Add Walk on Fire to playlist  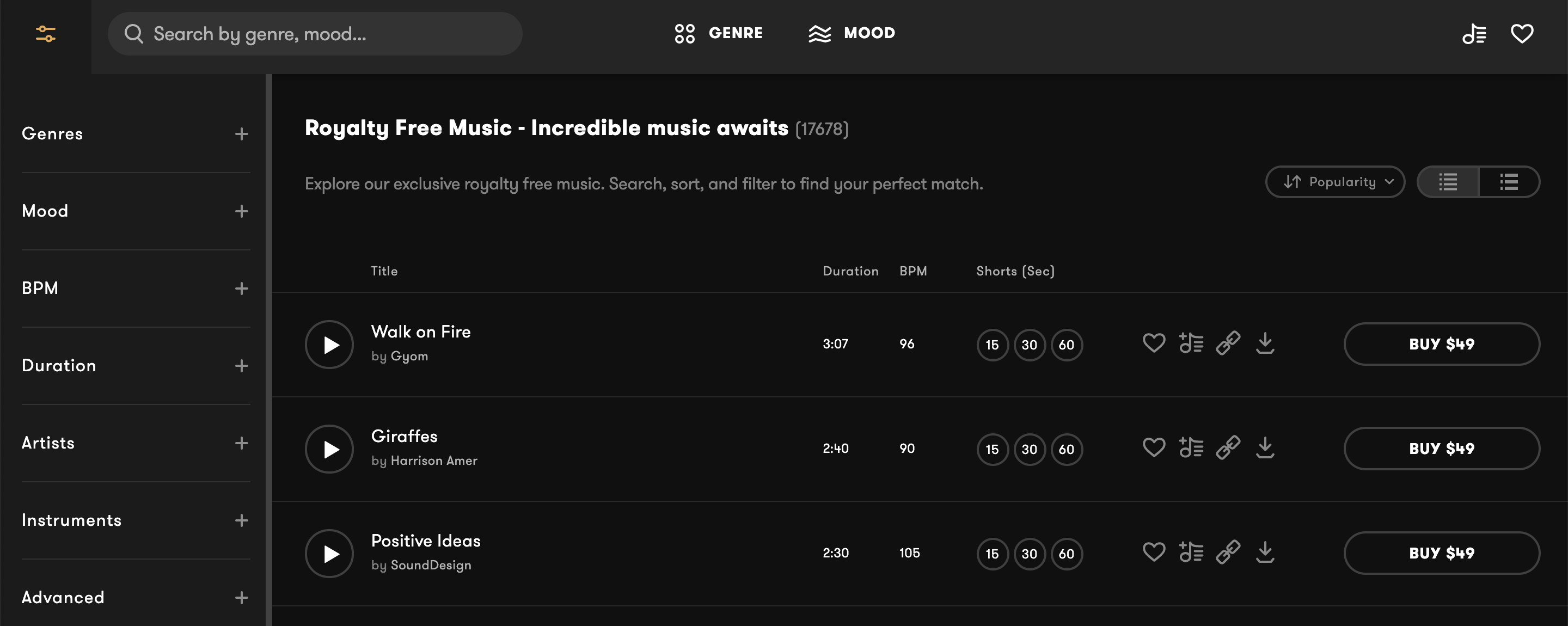(1191, 343)
